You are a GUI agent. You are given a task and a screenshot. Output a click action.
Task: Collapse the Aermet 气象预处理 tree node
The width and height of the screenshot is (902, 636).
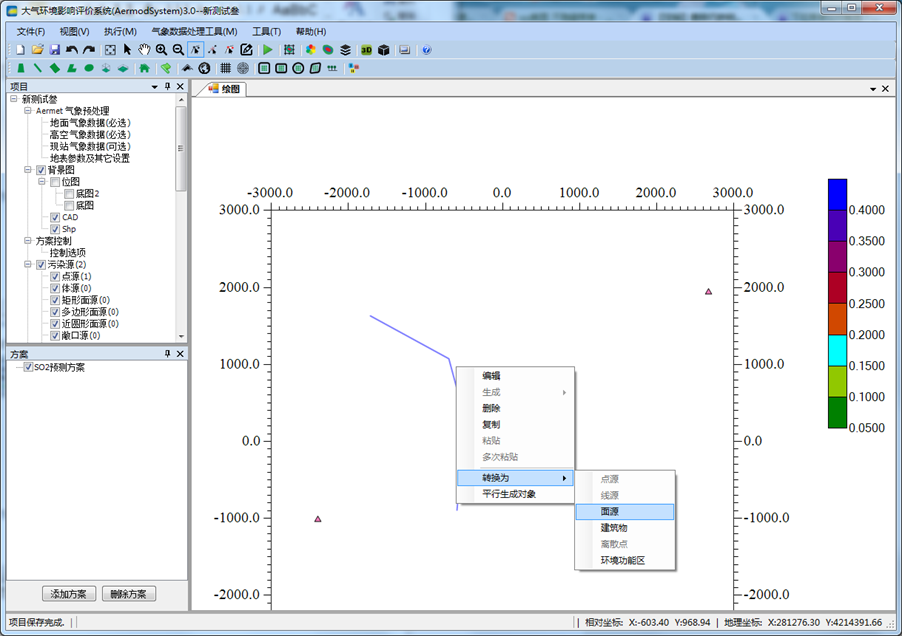pyautogui.click(x=28, y=111)
